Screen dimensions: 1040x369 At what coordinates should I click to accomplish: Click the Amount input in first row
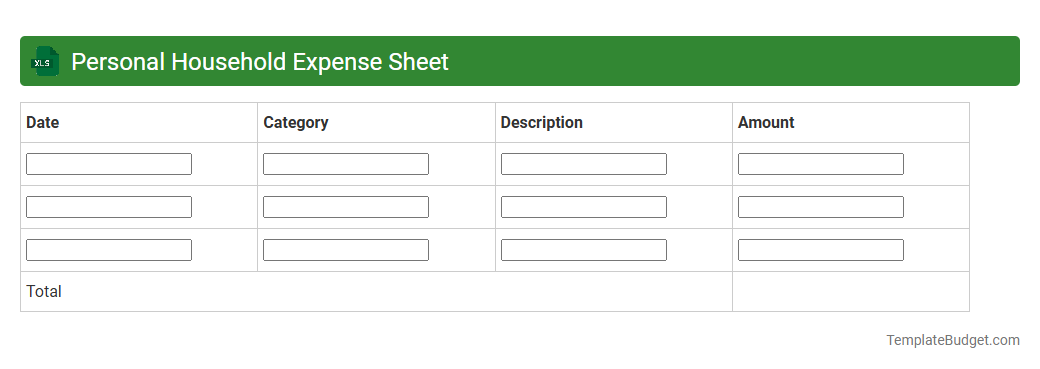[820, 164]
